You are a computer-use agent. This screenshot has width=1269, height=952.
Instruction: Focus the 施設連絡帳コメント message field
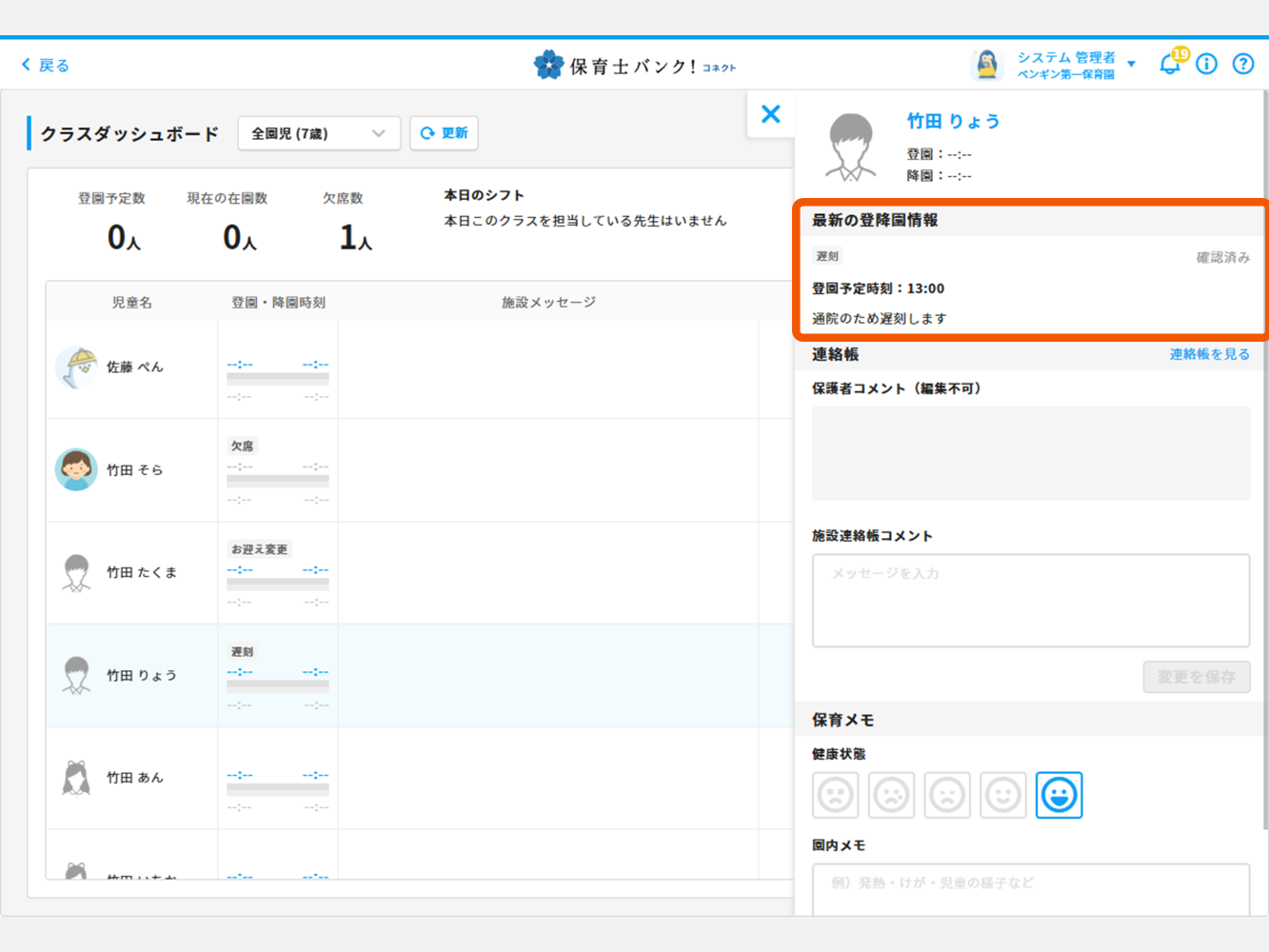pyautogui.click(x=1030, y=601)
